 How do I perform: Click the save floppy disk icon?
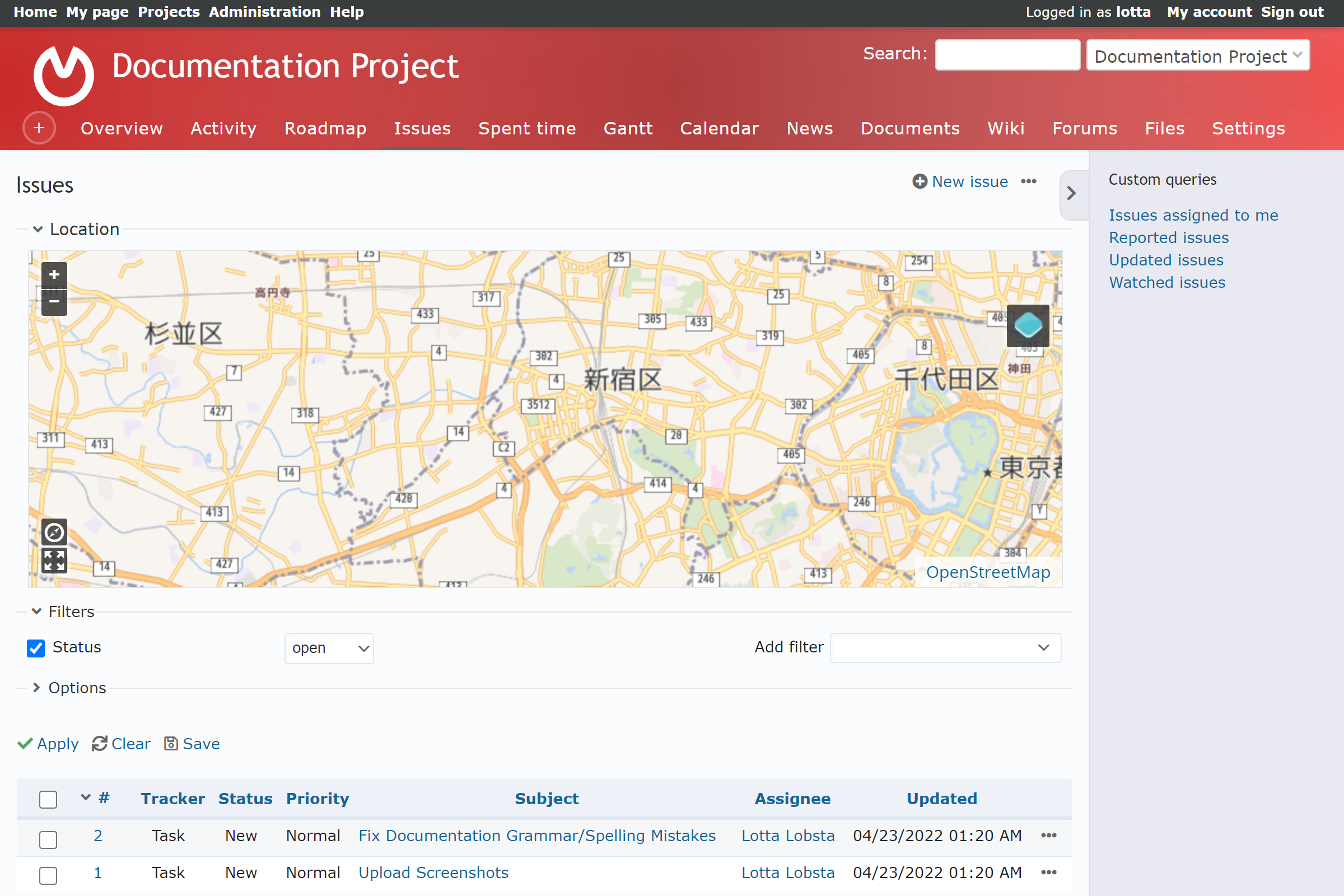click(170, 743)
